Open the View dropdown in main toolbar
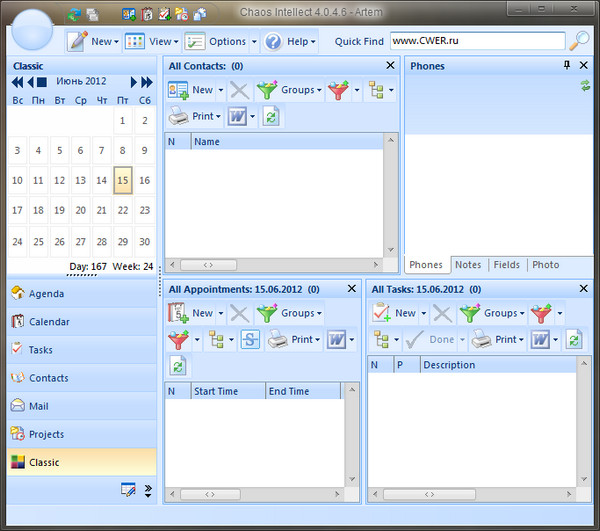600x531 pixels. (150, 42)
